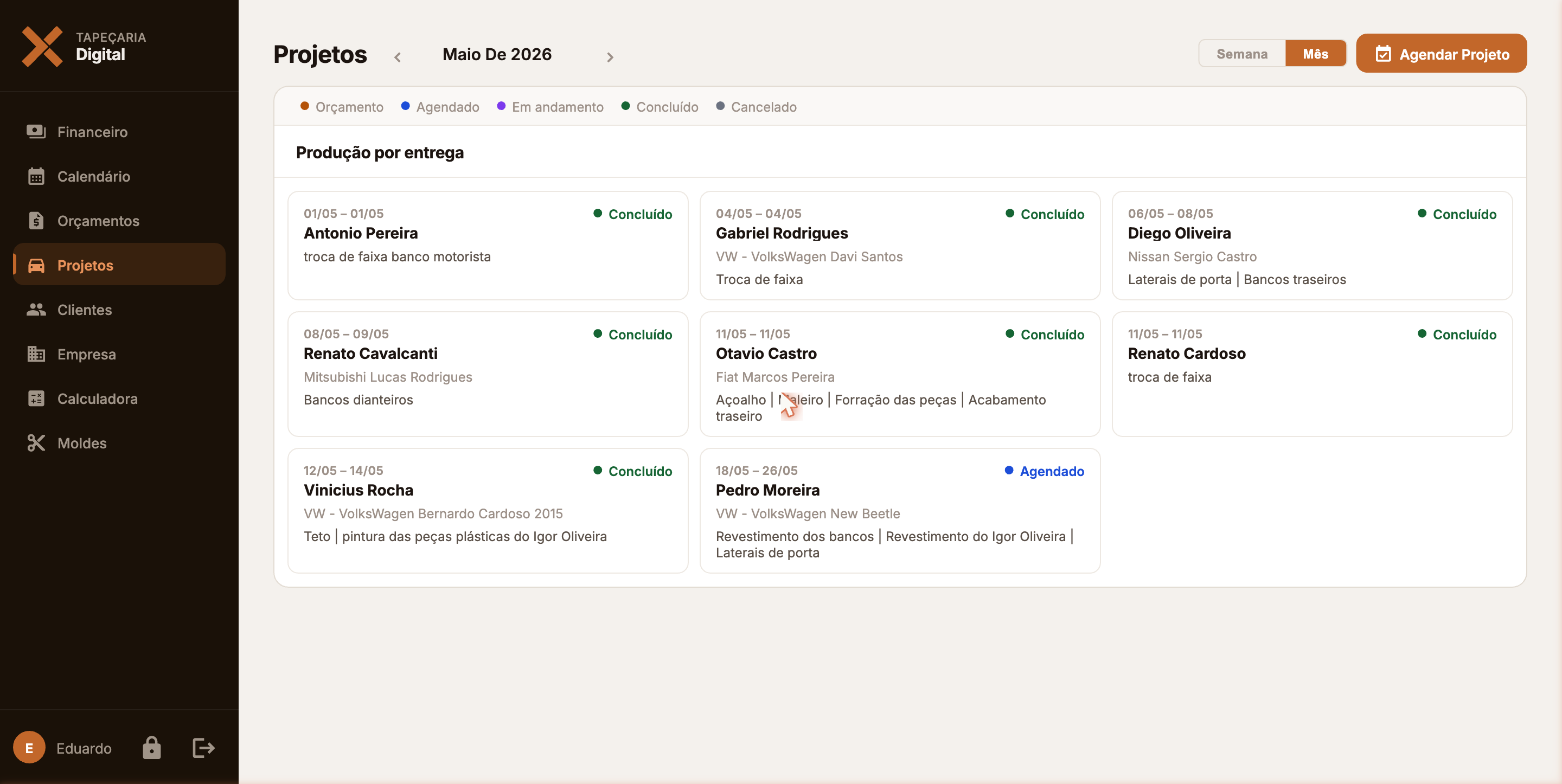Viewport: 1562px width, 784px height.
Task: Click 'Fiat Marcos Pereira' text
Action: point(775,377)
